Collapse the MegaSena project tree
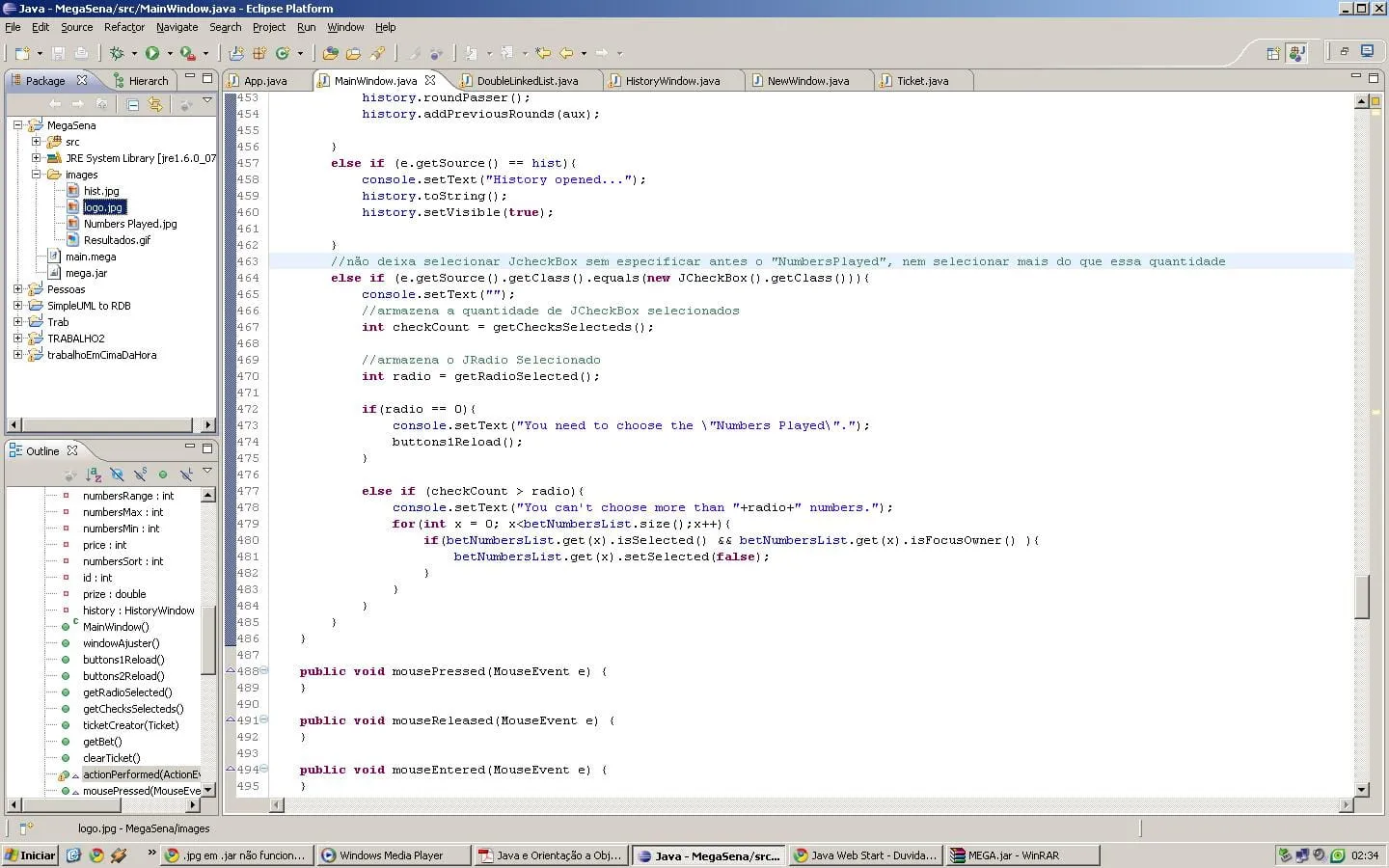Viewport: 1389px width, 868px height. coord(17,125)
